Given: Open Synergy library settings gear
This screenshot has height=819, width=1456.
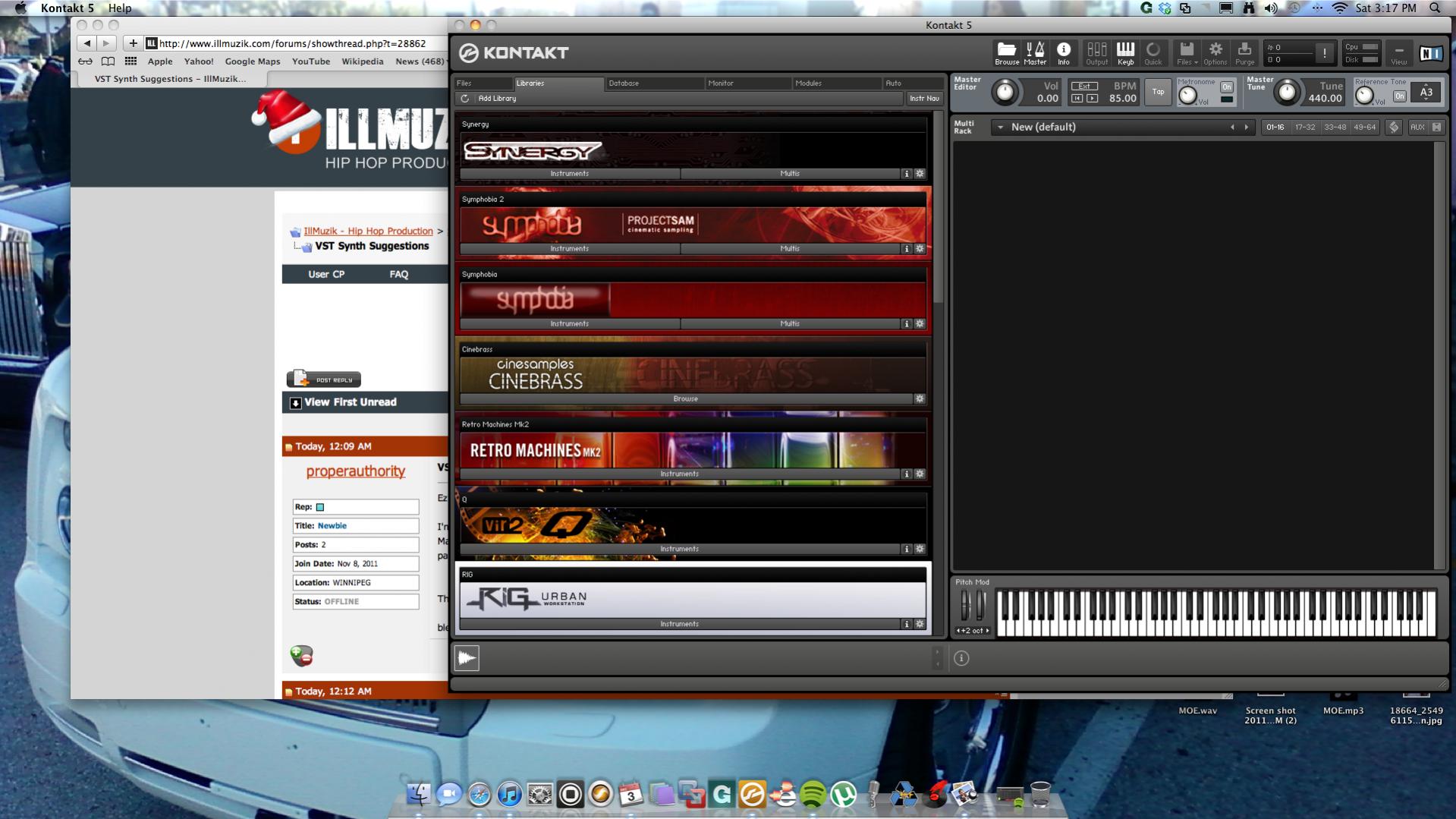Looking at the screenshot, I should 920,174.
